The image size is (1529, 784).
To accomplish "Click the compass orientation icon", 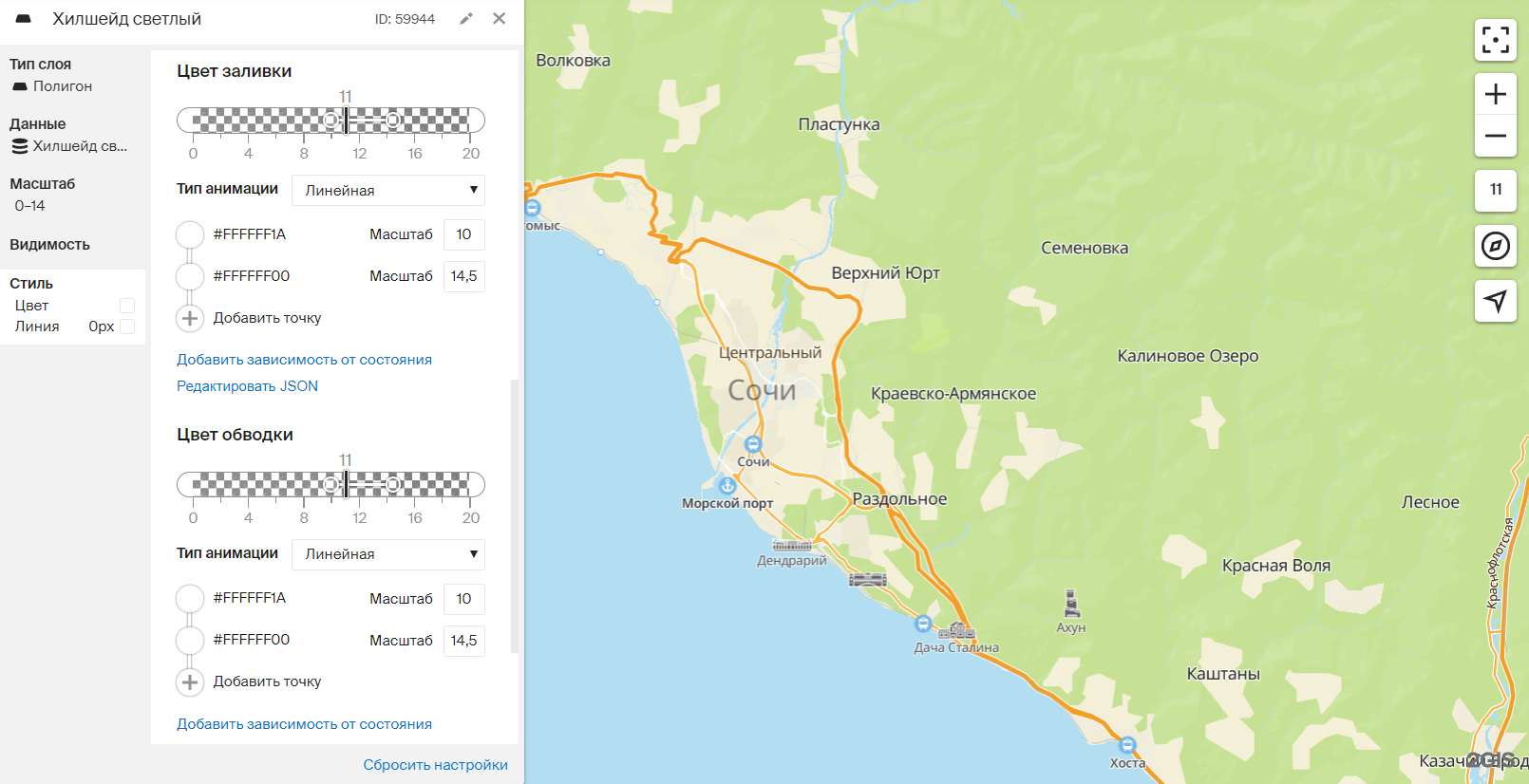I will (1495, 247).
